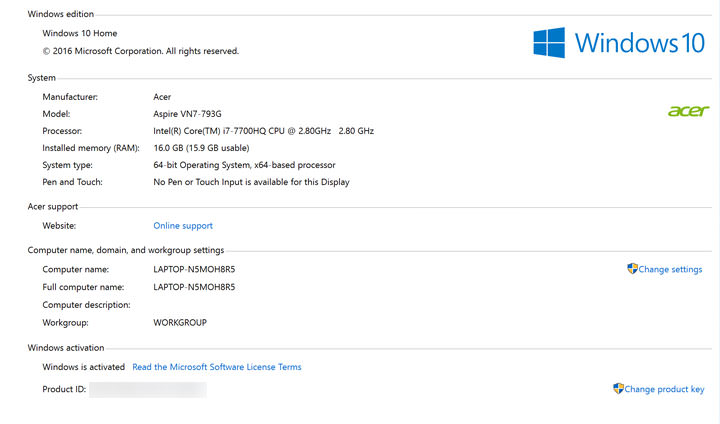
Task: Click the green Acer logo
Action: 688,111
